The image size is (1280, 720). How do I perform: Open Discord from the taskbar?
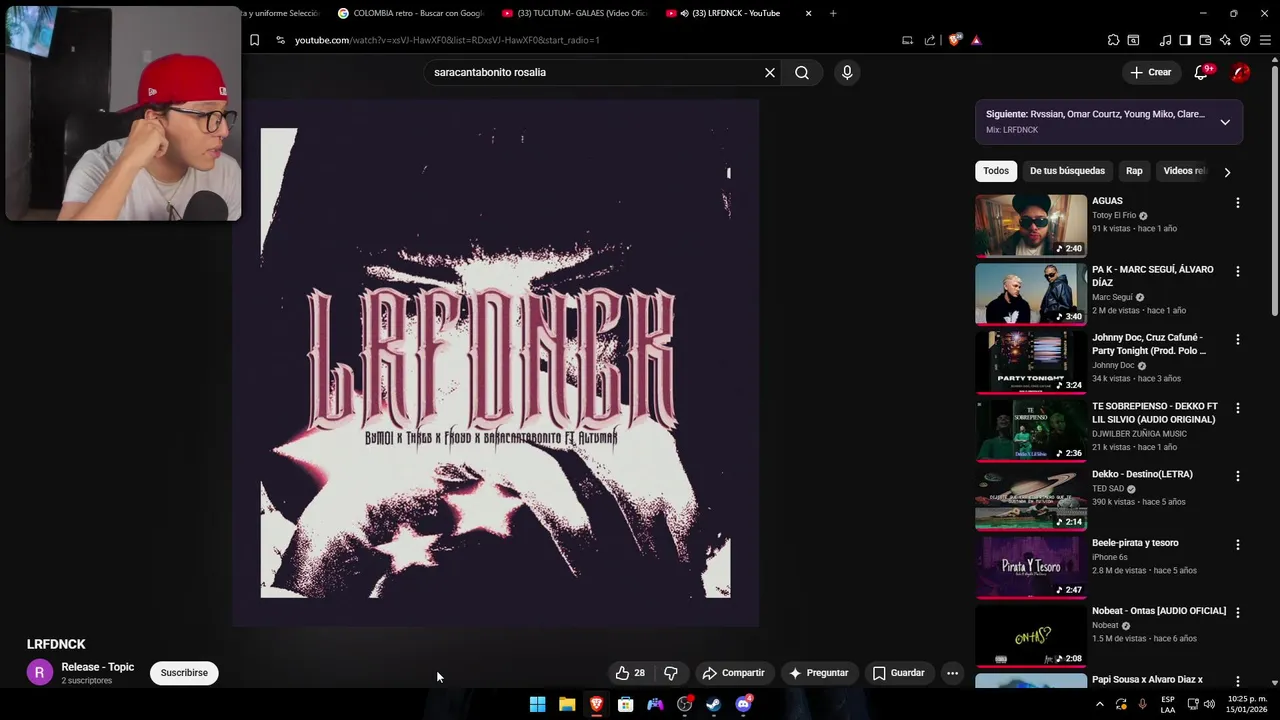pos(743,704)
